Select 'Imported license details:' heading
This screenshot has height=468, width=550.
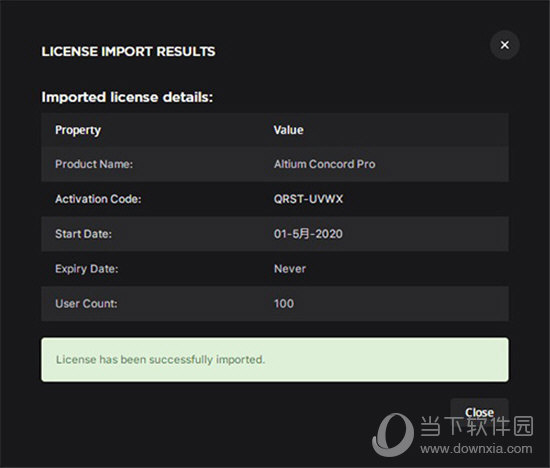[127, 97]
